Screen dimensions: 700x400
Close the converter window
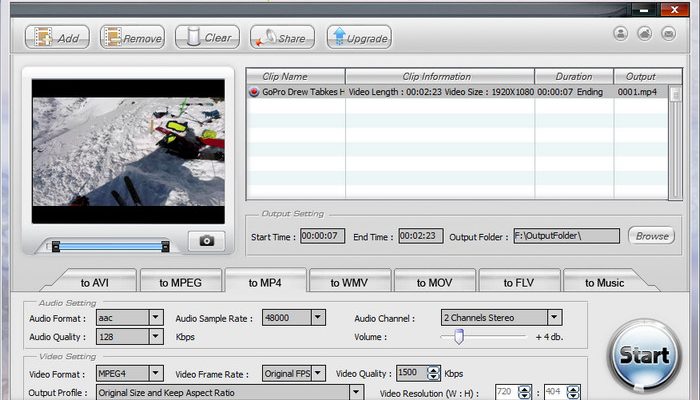[x=675, y=10]
